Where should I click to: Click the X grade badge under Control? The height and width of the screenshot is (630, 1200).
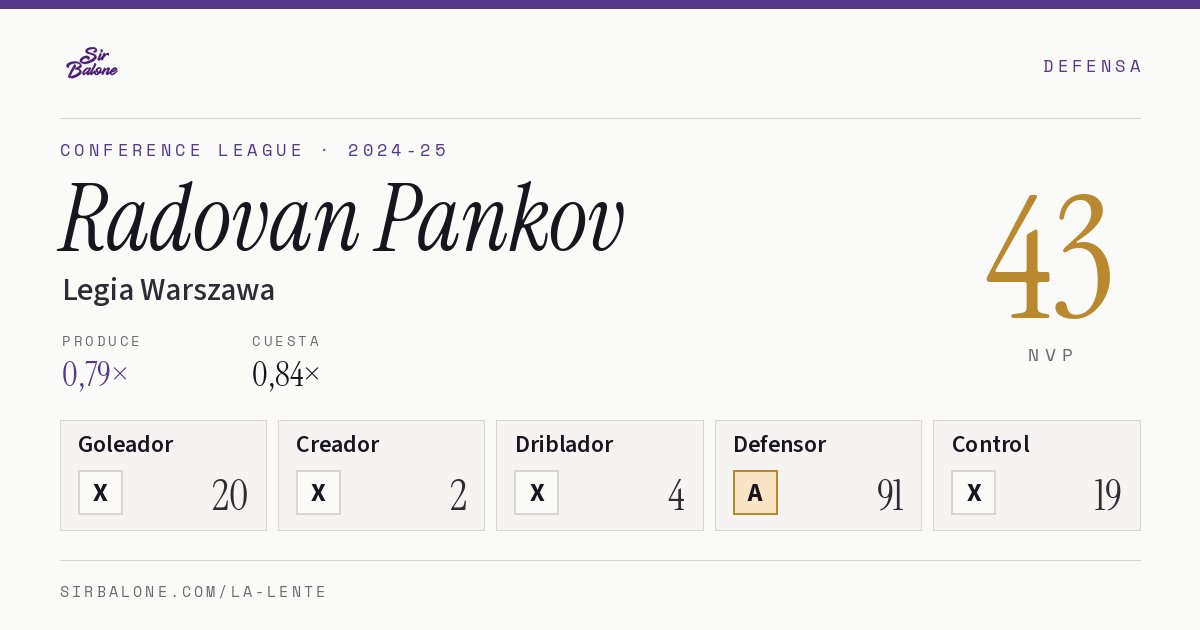[974, 493]
